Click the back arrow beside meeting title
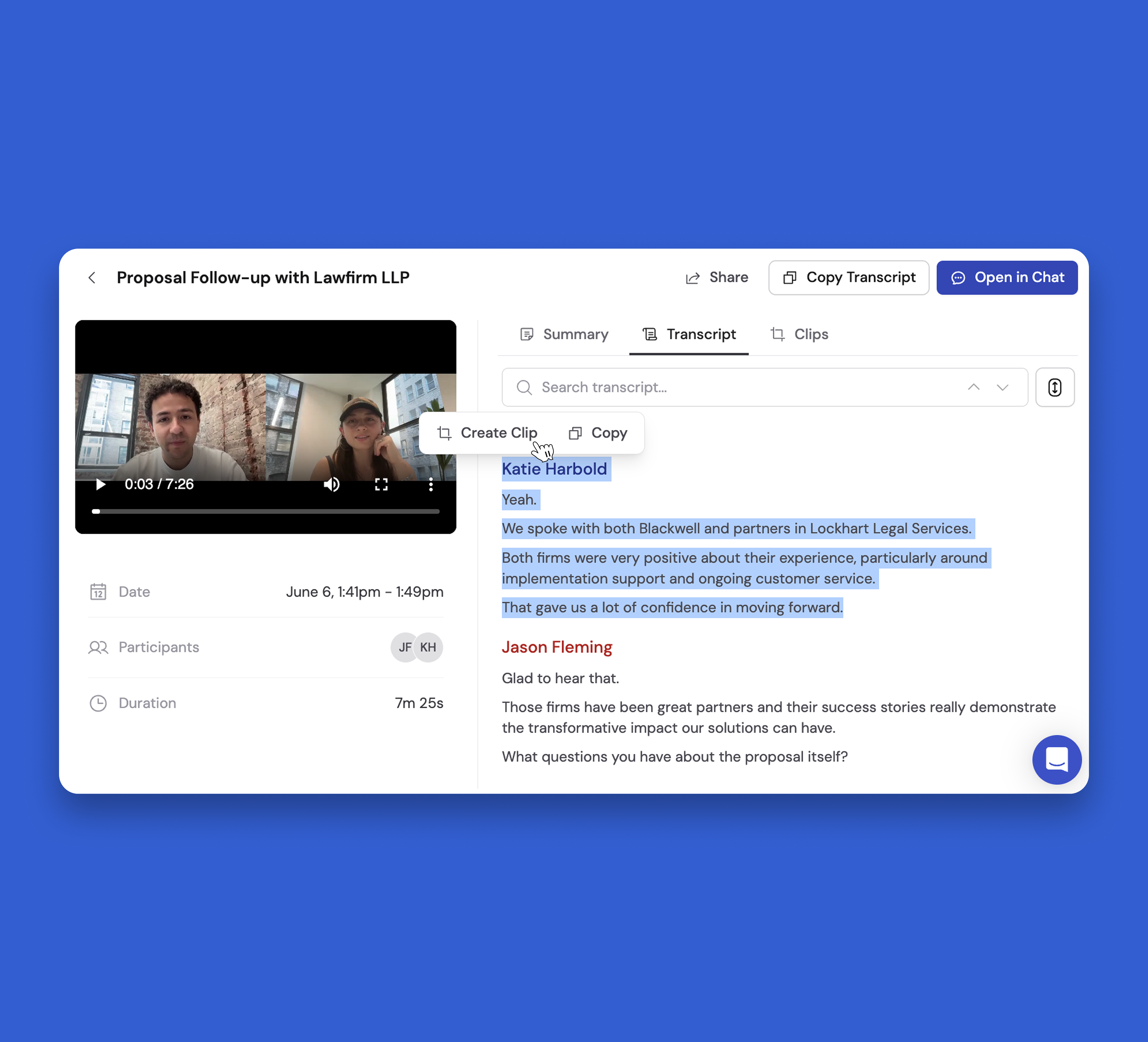Screen dimensions: 1148x1042 92,278
